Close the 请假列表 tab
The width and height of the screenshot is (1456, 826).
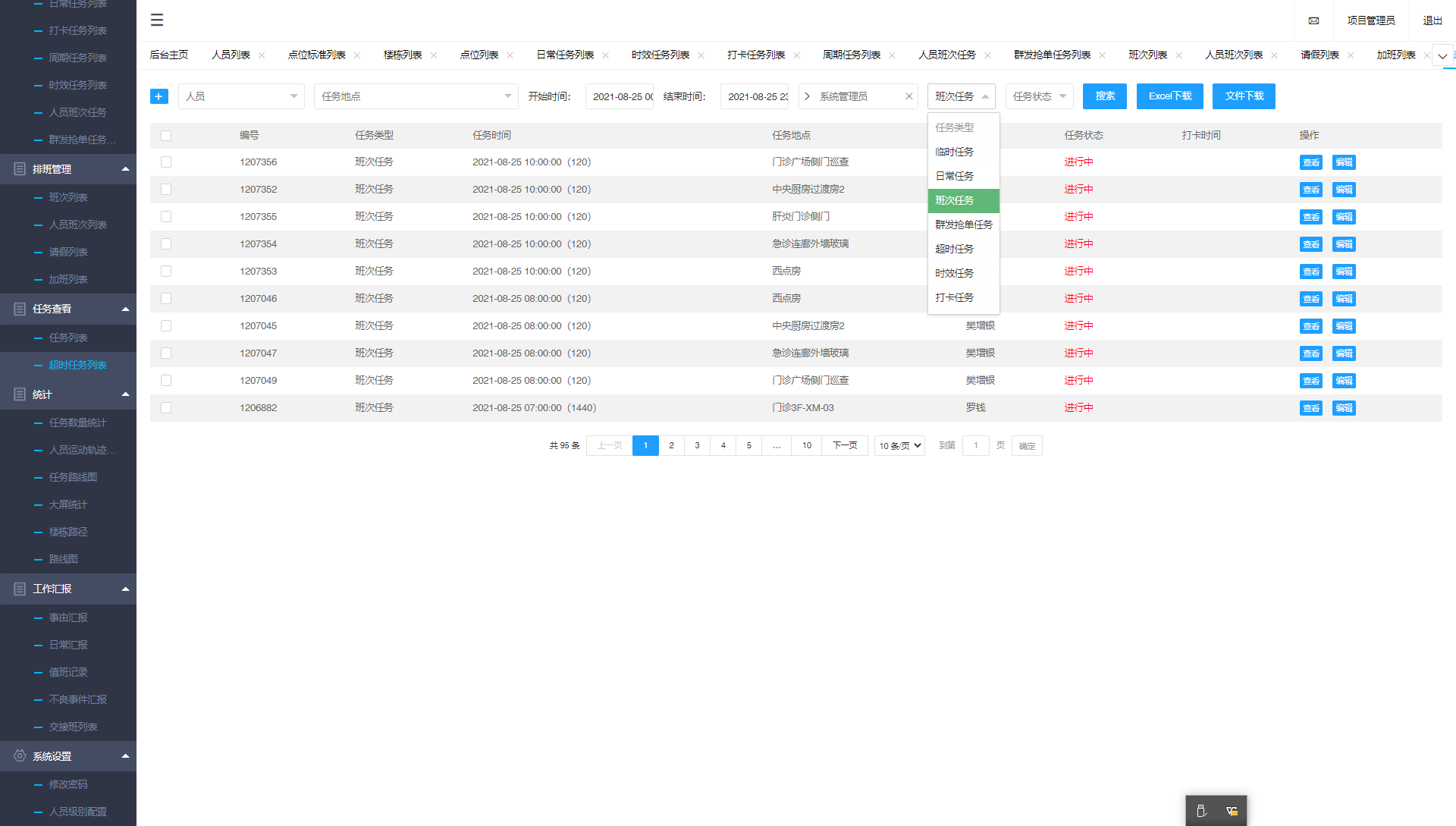pyautogui.click(x=1351, y=55)
